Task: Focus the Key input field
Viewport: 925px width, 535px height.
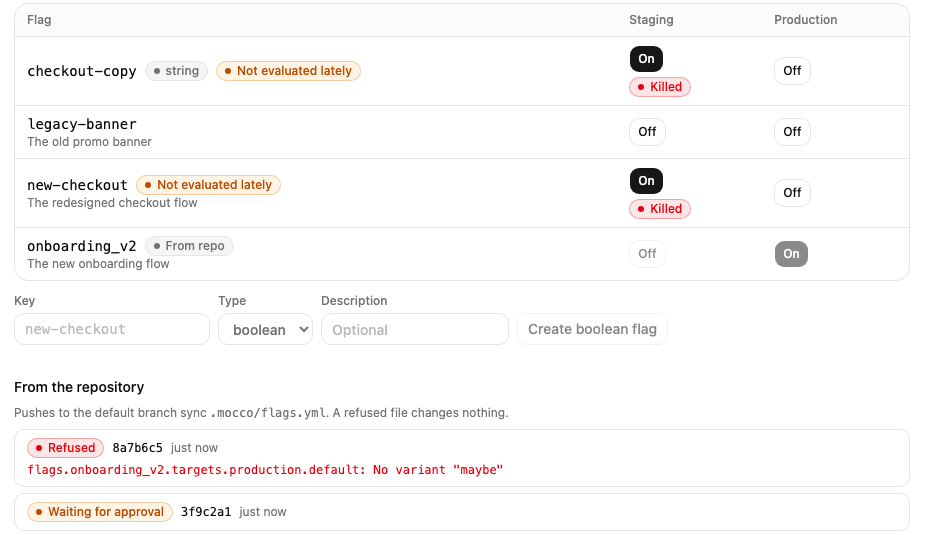Action: (112, 329)
